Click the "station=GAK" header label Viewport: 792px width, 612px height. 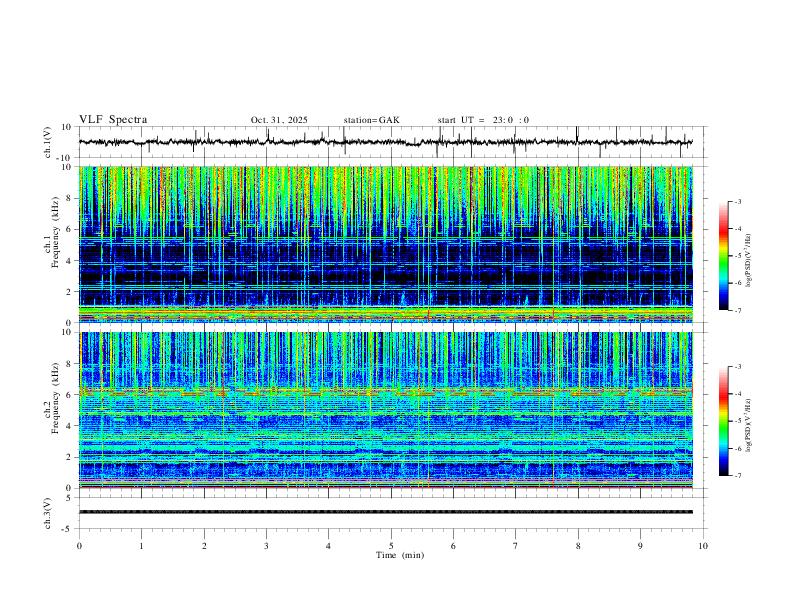371,120
